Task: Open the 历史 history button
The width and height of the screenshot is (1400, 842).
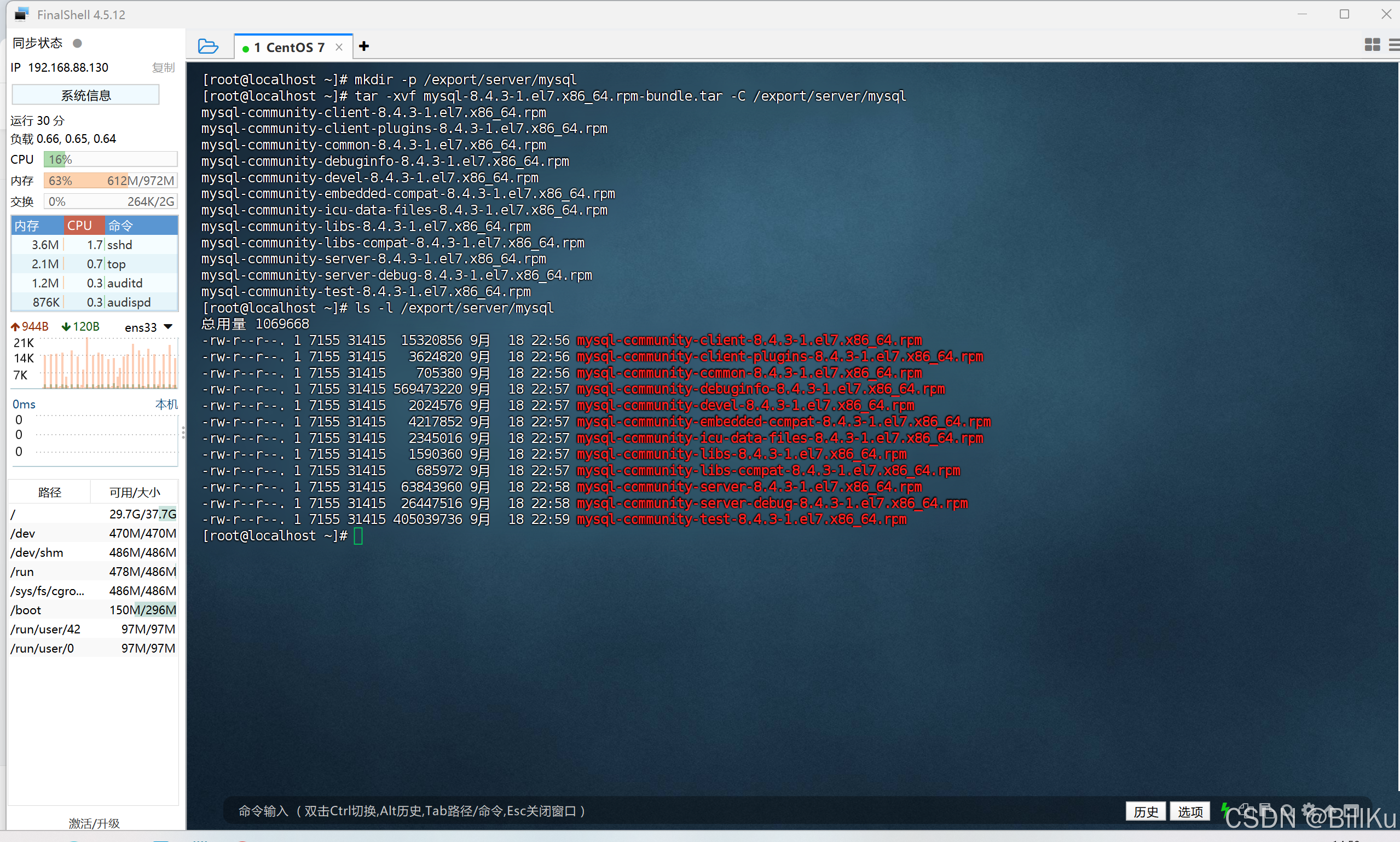Action: click(x=1146, y=811)
